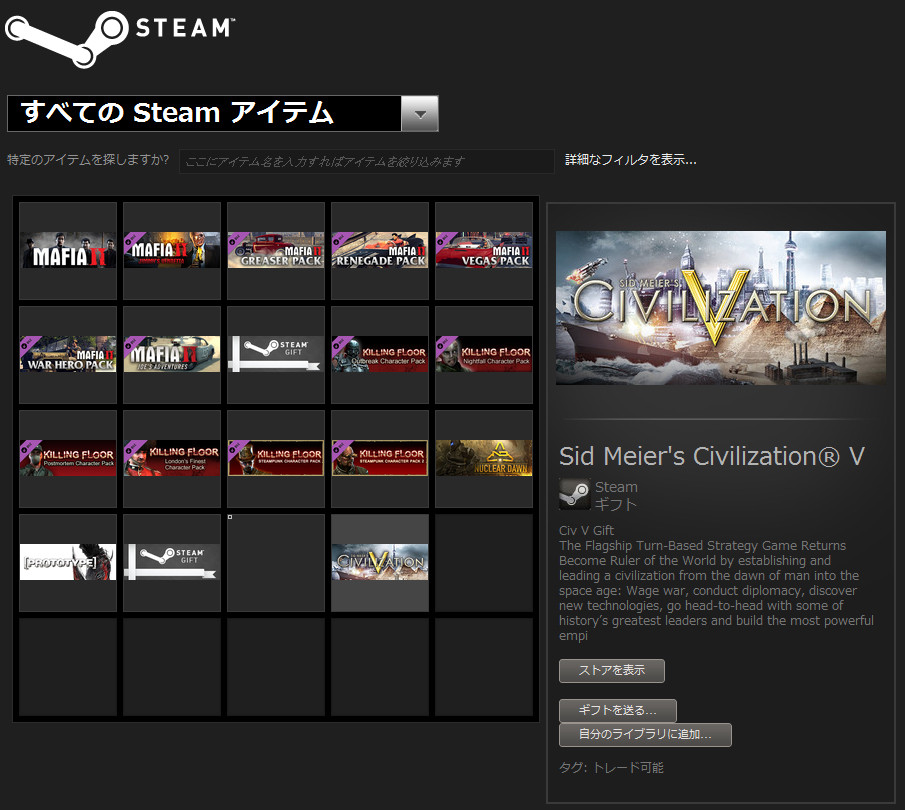The image size is (905, 810).
Task: Select the Nuclear Dawn item
Action: pyautogui.click(x=484, y=458)
